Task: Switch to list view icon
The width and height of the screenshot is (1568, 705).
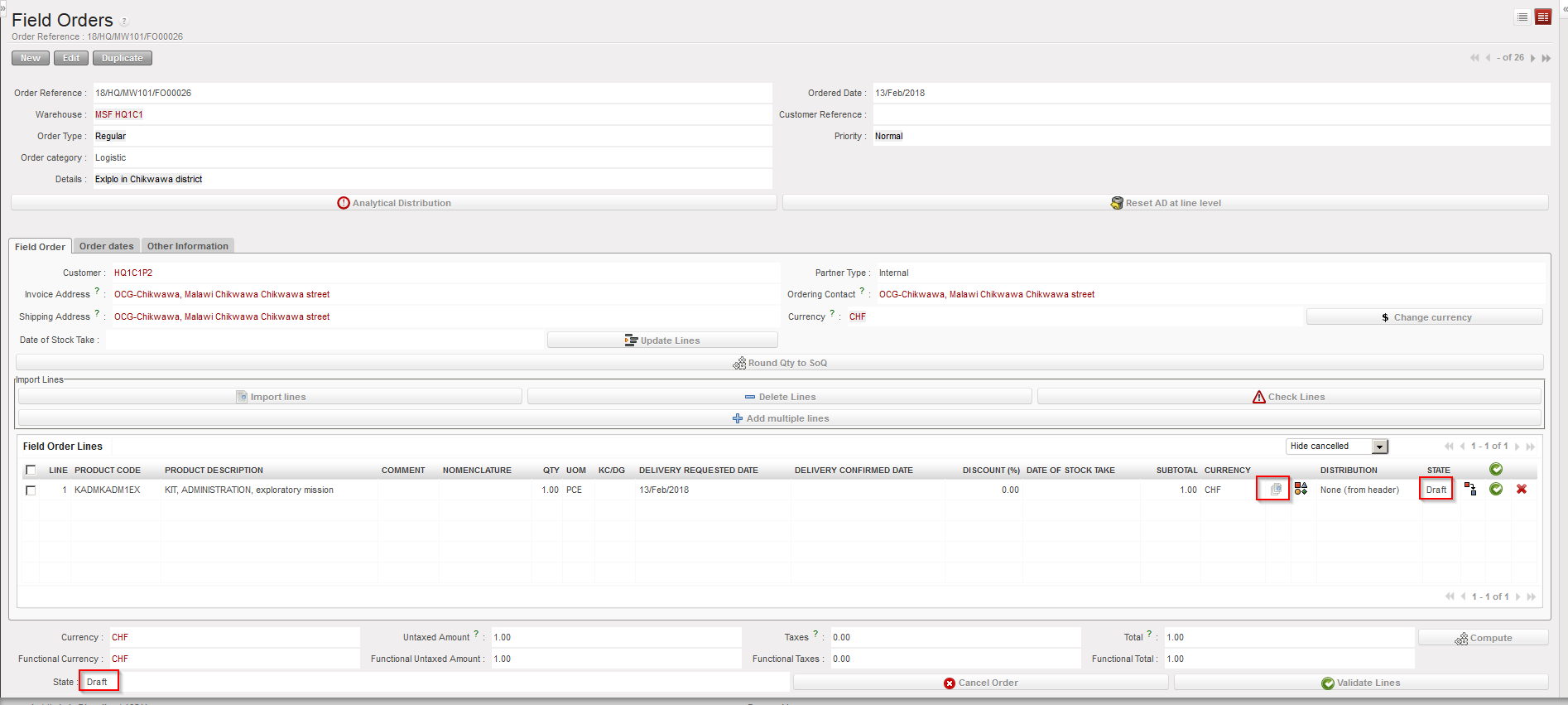Action: pos(1522,17)
